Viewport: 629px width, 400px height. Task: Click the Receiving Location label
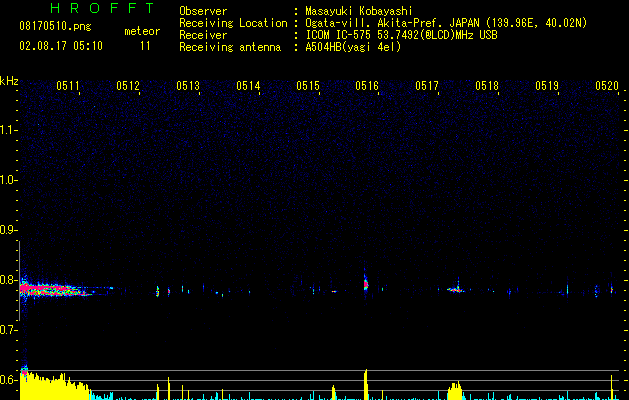click(x=233, y=23)
